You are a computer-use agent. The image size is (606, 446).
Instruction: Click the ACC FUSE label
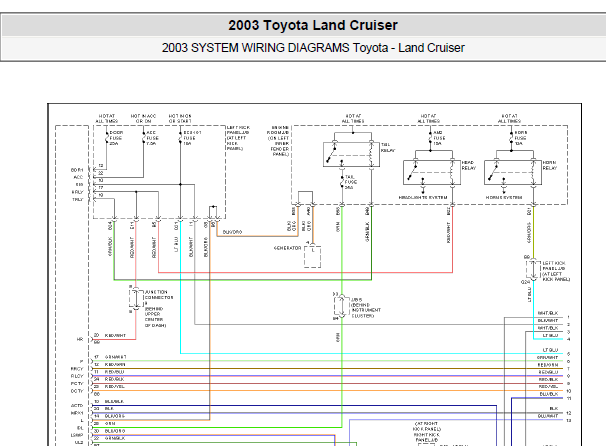tap(152, 138)
